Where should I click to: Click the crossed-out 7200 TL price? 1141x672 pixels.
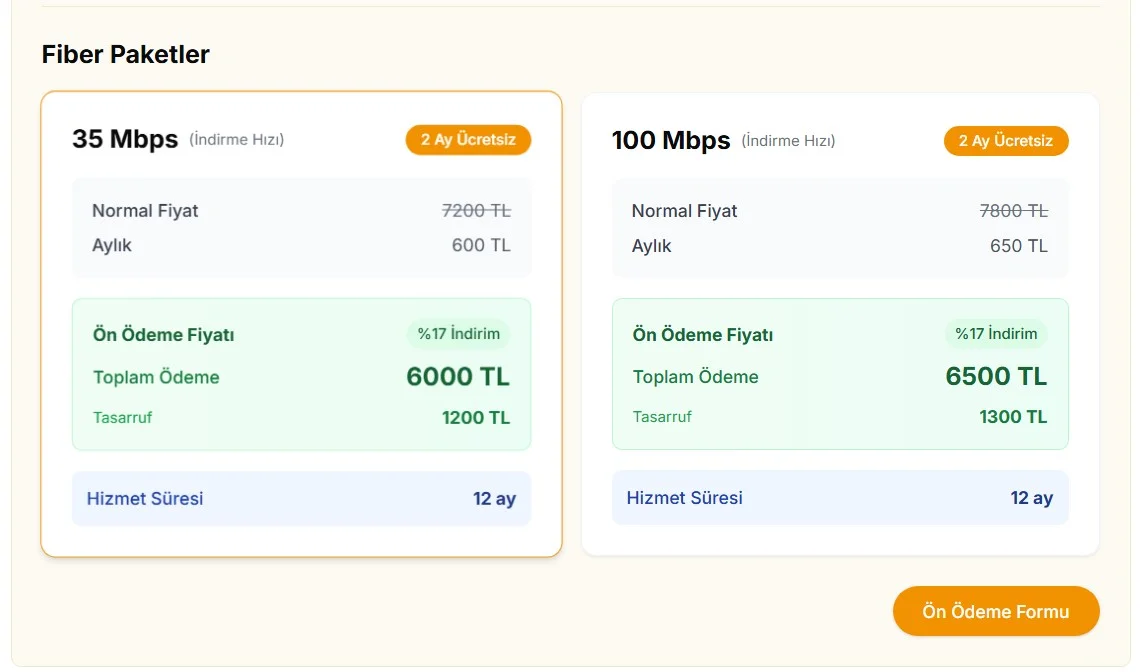(476, 211)
